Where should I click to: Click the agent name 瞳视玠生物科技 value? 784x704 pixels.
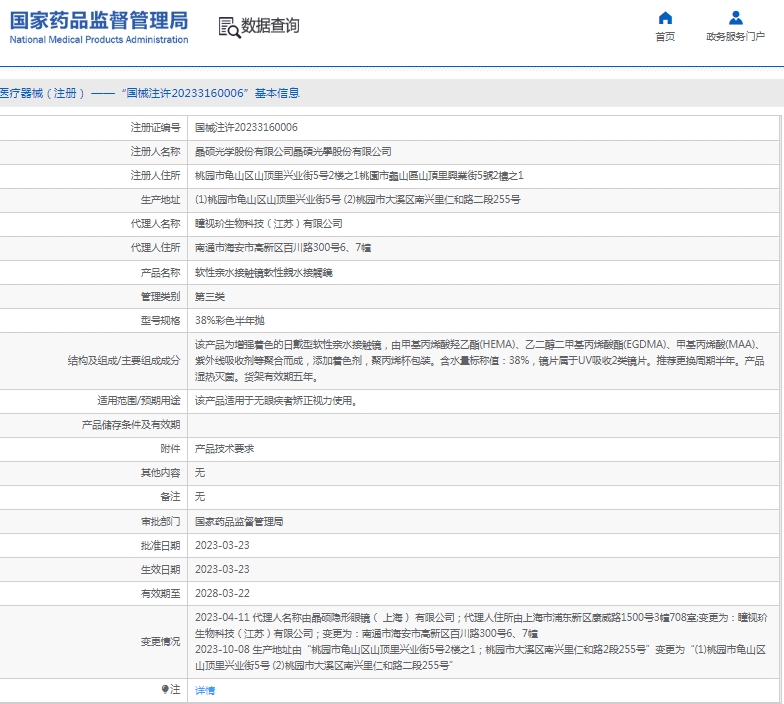(x=268, y=224)
